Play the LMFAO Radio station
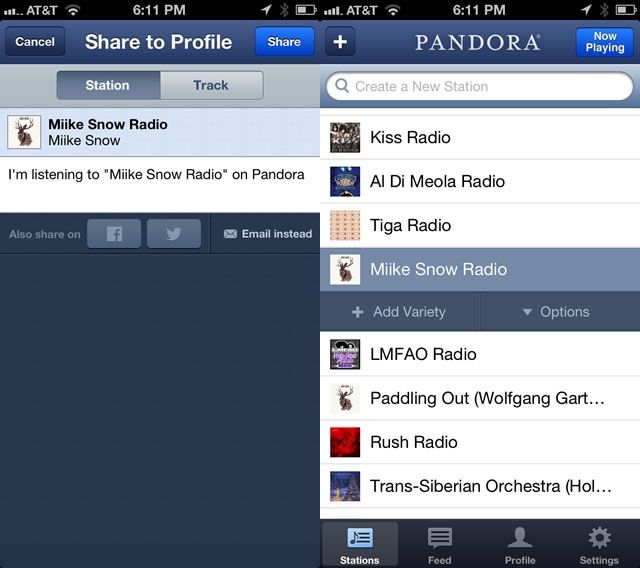Viewport: 640px width, 568px height. click(x=480, y=354)
